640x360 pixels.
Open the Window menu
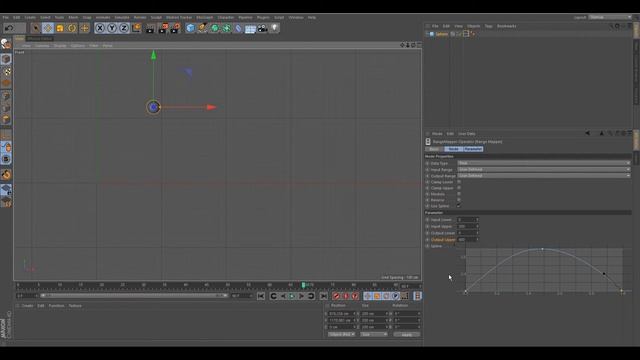pos(296,18)
